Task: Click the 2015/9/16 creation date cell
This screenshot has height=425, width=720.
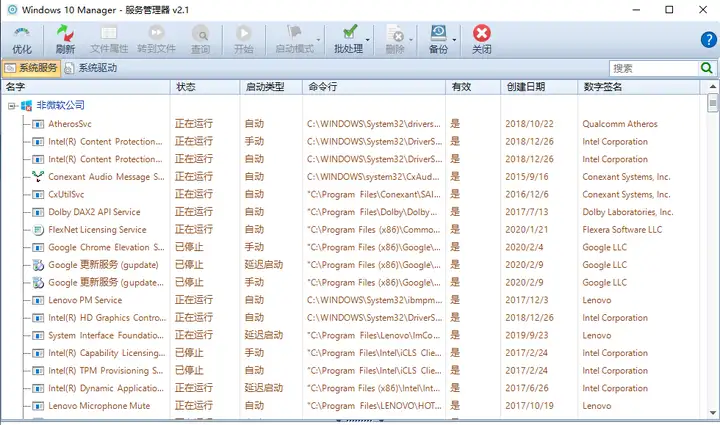Action: [x=527, y=177]
